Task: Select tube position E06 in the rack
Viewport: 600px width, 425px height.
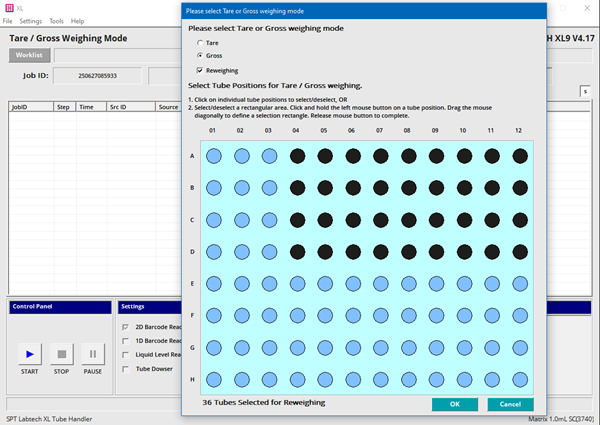Action: 353,284
